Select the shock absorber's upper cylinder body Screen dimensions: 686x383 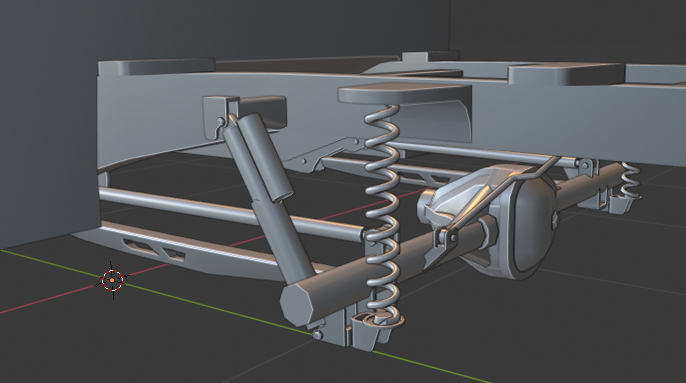(x=266, y=157)
